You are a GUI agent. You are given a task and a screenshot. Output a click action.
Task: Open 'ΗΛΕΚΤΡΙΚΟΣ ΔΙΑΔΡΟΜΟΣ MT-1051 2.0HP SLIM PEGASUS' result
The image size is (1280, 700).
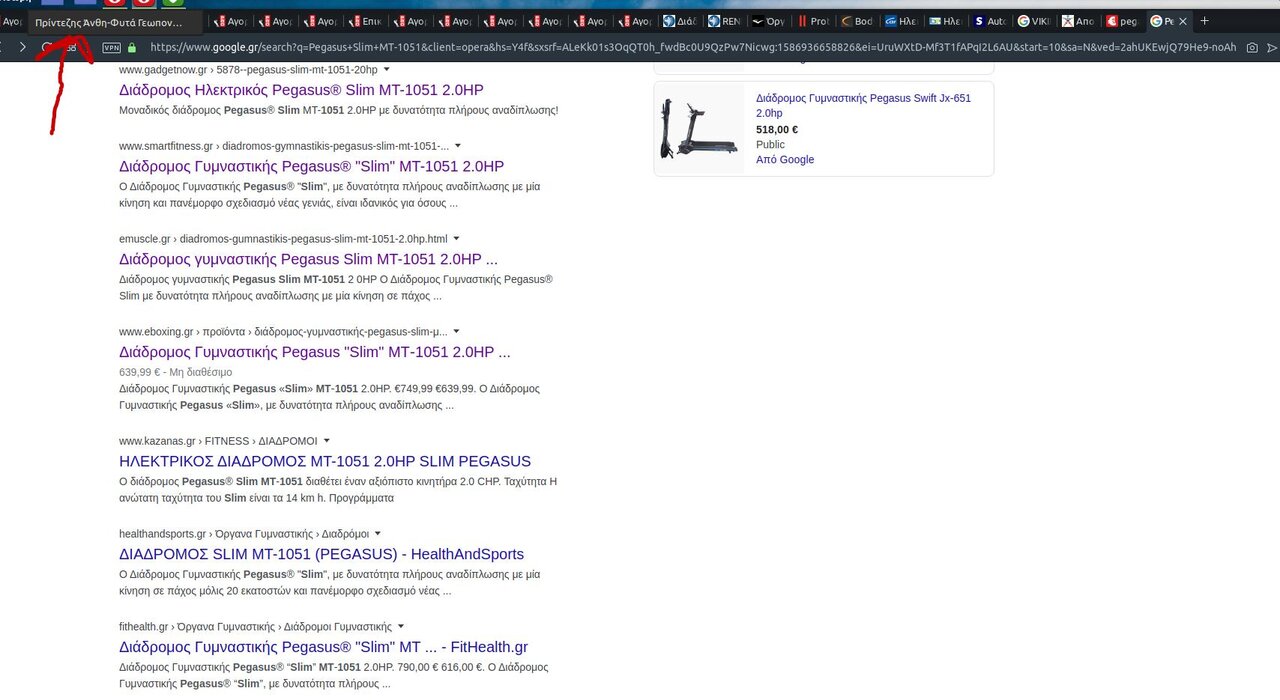tap(325, 461)
